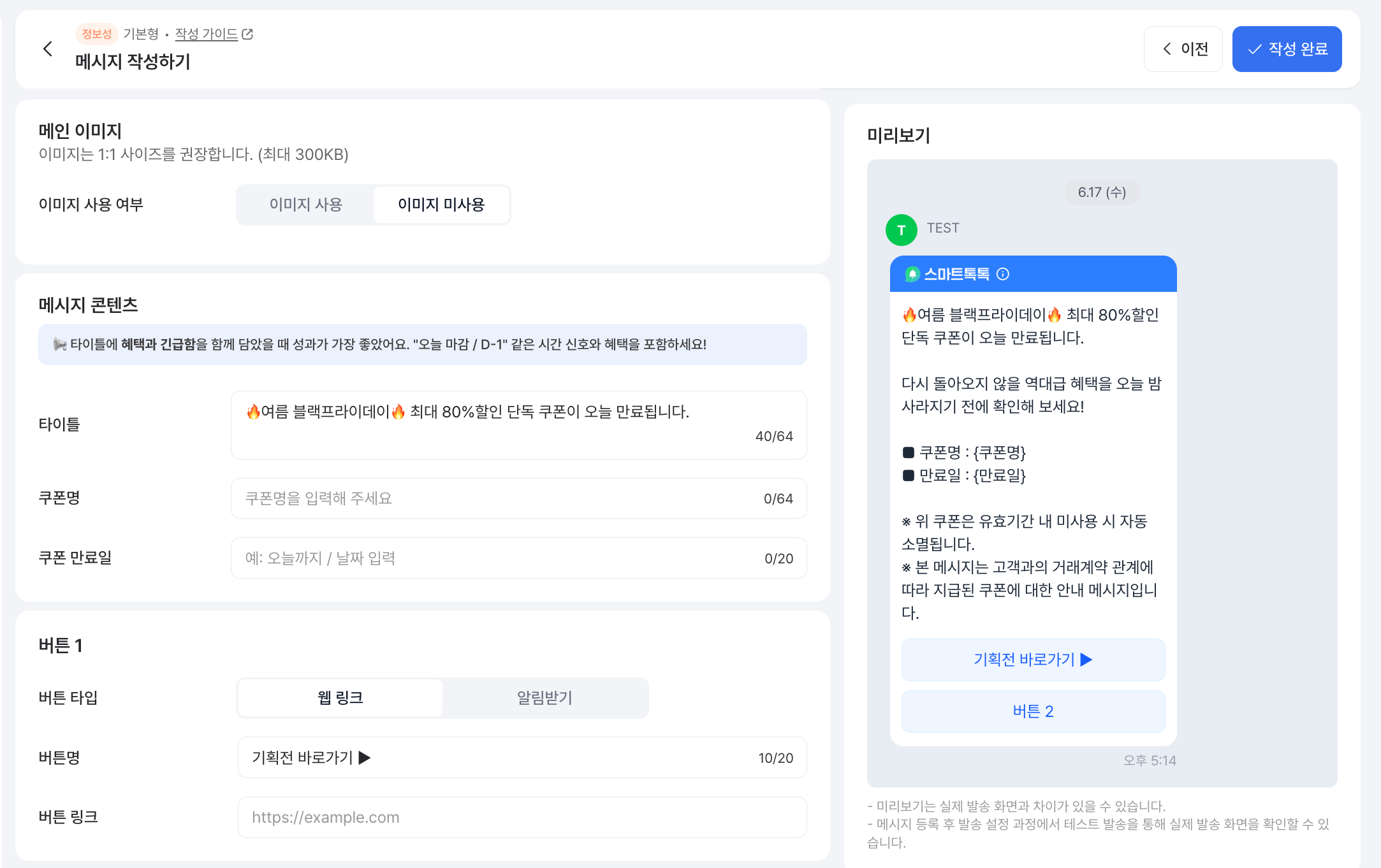
Task: Click the 버튼명 input field
Action: 522,758
